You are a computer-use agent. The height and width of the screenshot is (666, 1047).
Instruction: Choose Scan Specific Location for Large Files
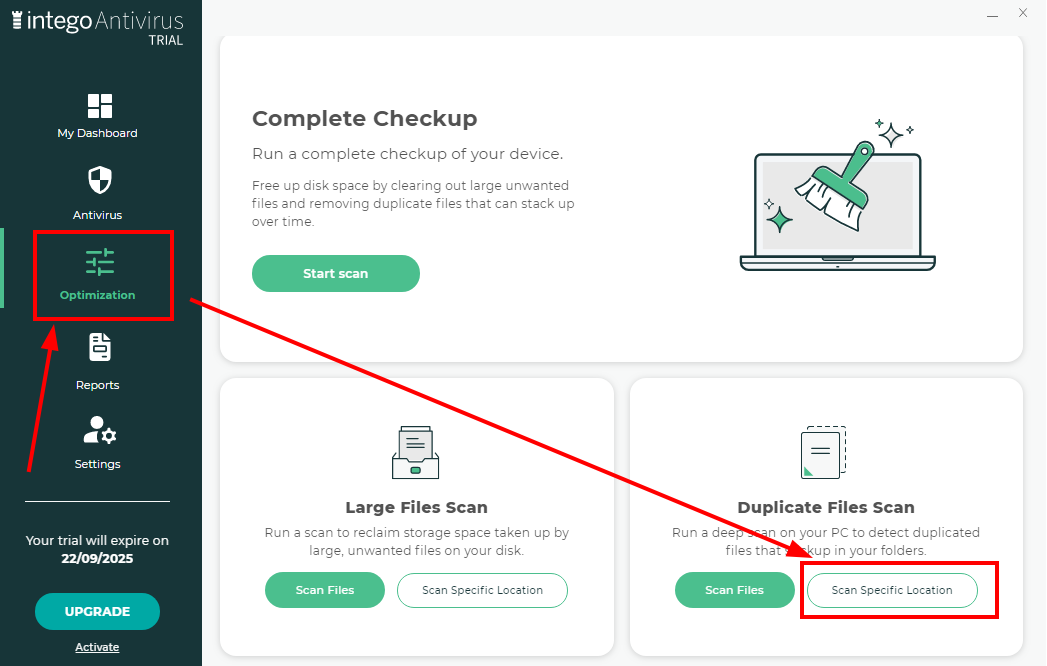[482, 590]
